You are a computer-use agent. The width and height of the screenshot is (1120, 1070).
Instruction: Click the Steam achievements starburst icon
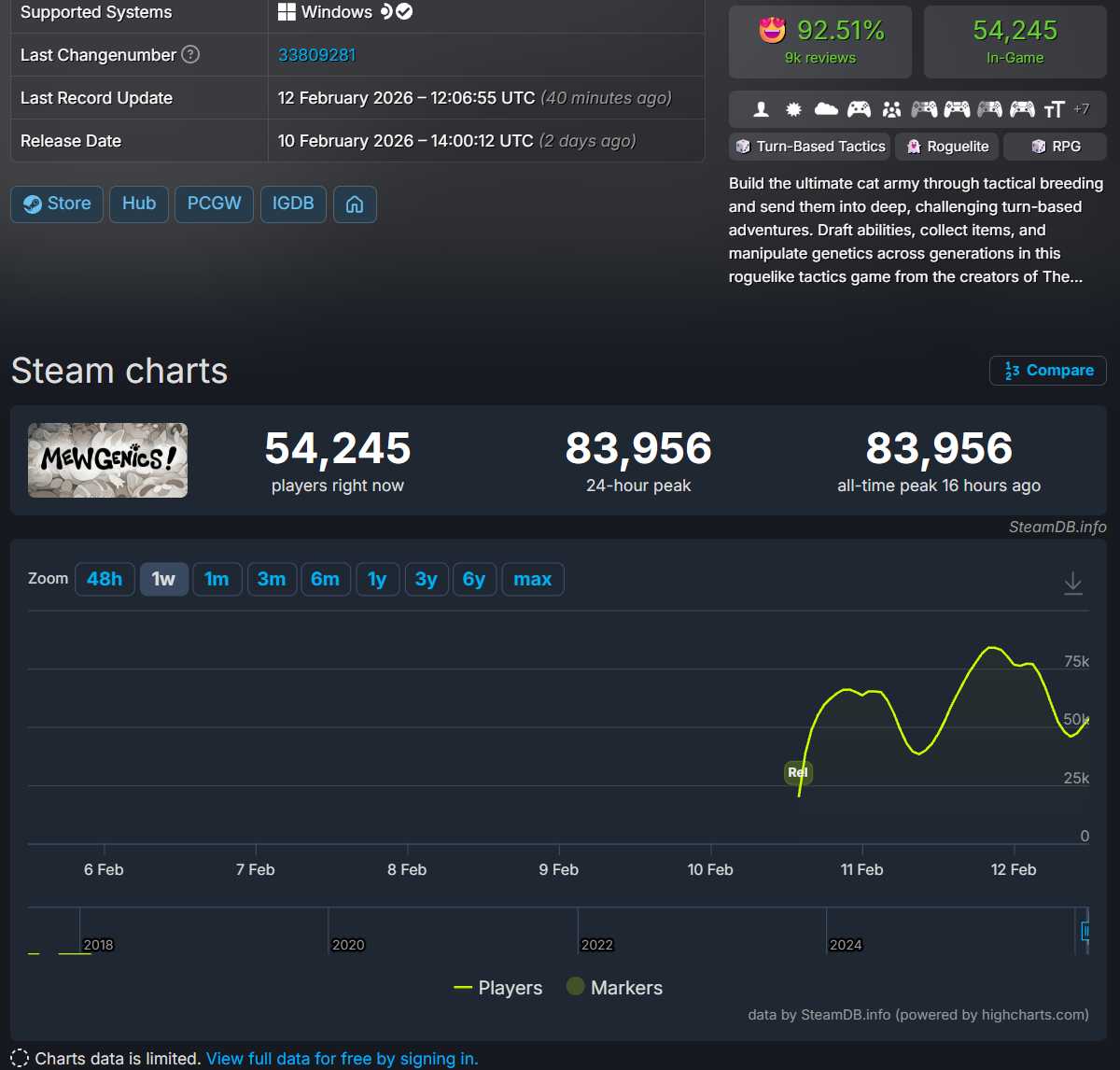click(793, 109)
